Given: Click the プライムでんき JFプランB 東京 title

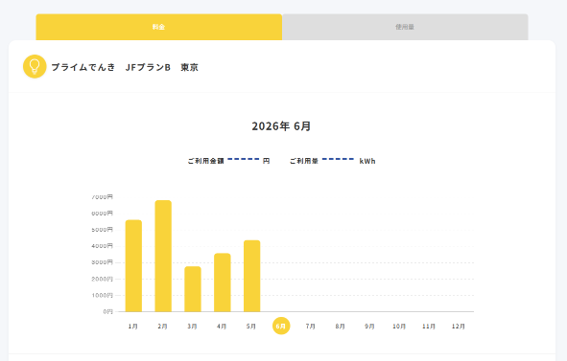Looking at the screenshot, I should pyautogui.click(x=125, y=67).
